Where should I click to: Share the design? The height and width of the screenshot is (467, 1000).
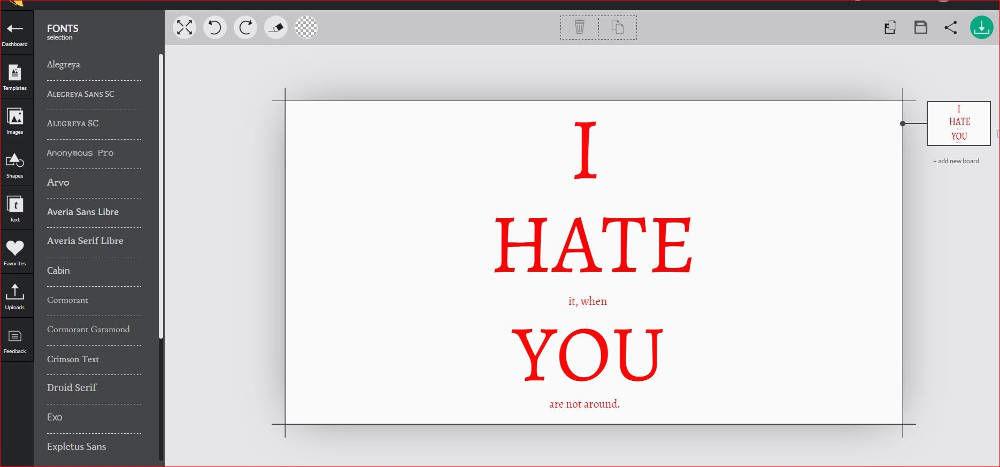pyautogui.click(x=951, y=27)
